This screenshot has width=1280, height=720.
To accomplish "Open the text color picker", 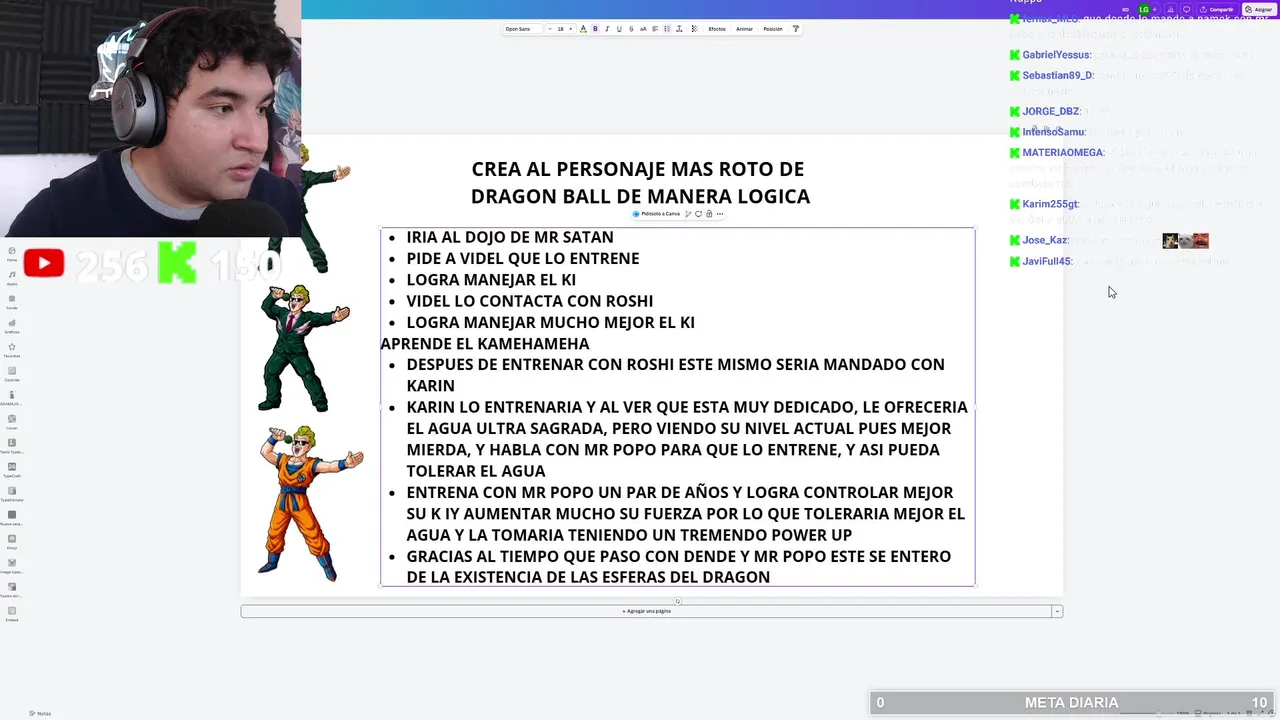I will click(583, 29).
